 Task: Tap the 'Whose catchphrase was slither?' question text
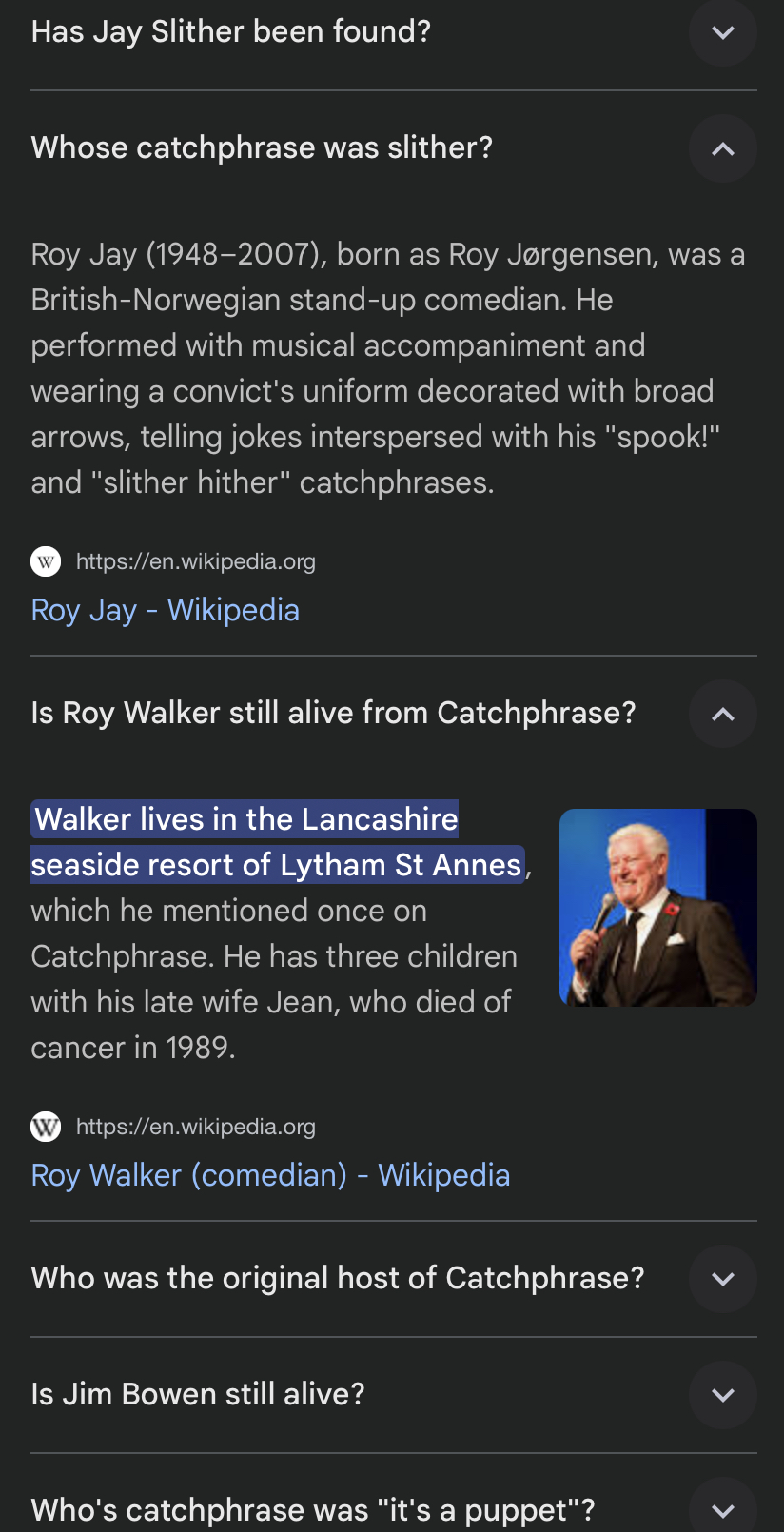click(262, 148)
